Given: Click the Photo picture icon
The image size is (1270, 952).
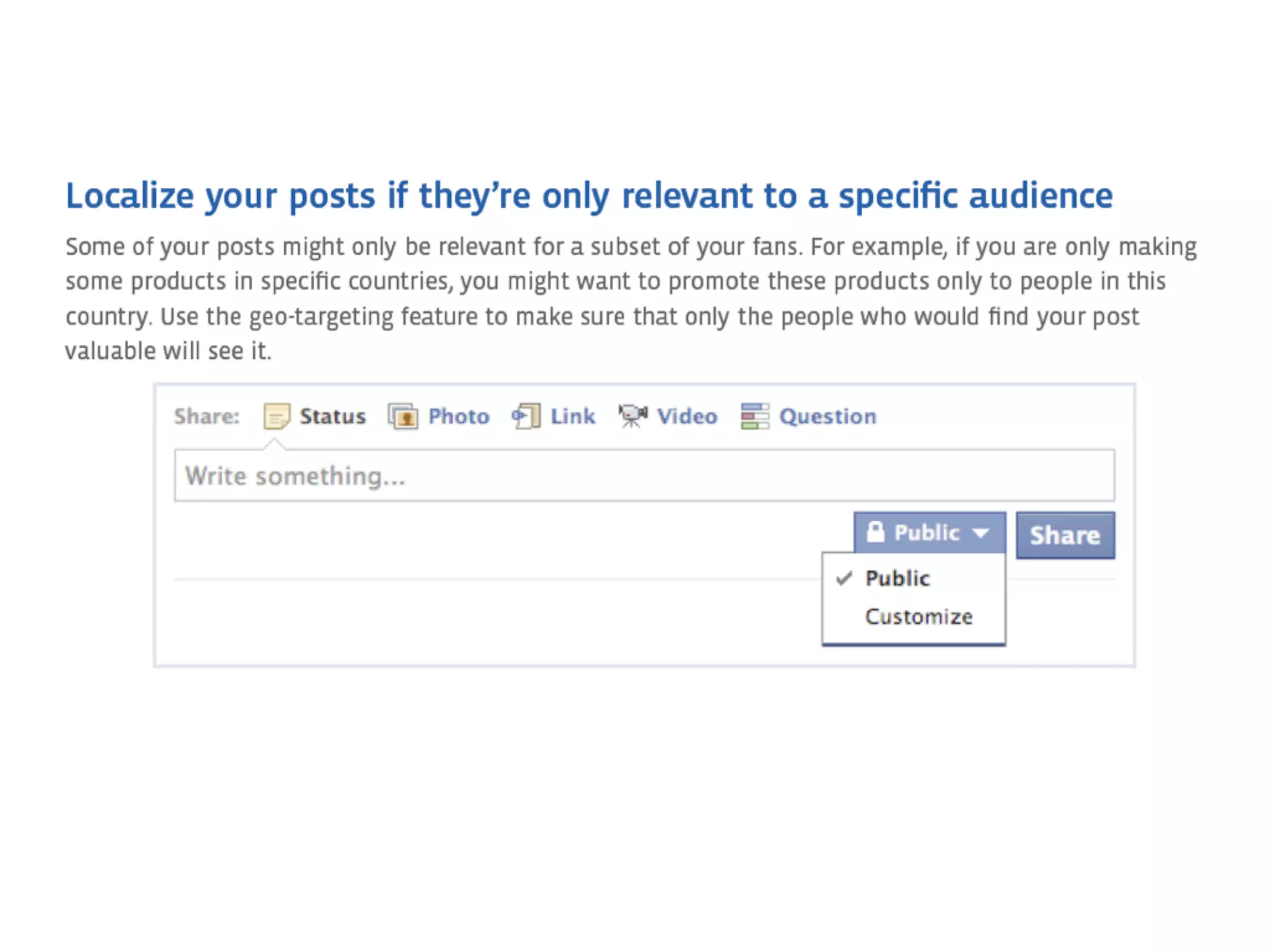Looking at the screenshot, I should click(403, 416).
